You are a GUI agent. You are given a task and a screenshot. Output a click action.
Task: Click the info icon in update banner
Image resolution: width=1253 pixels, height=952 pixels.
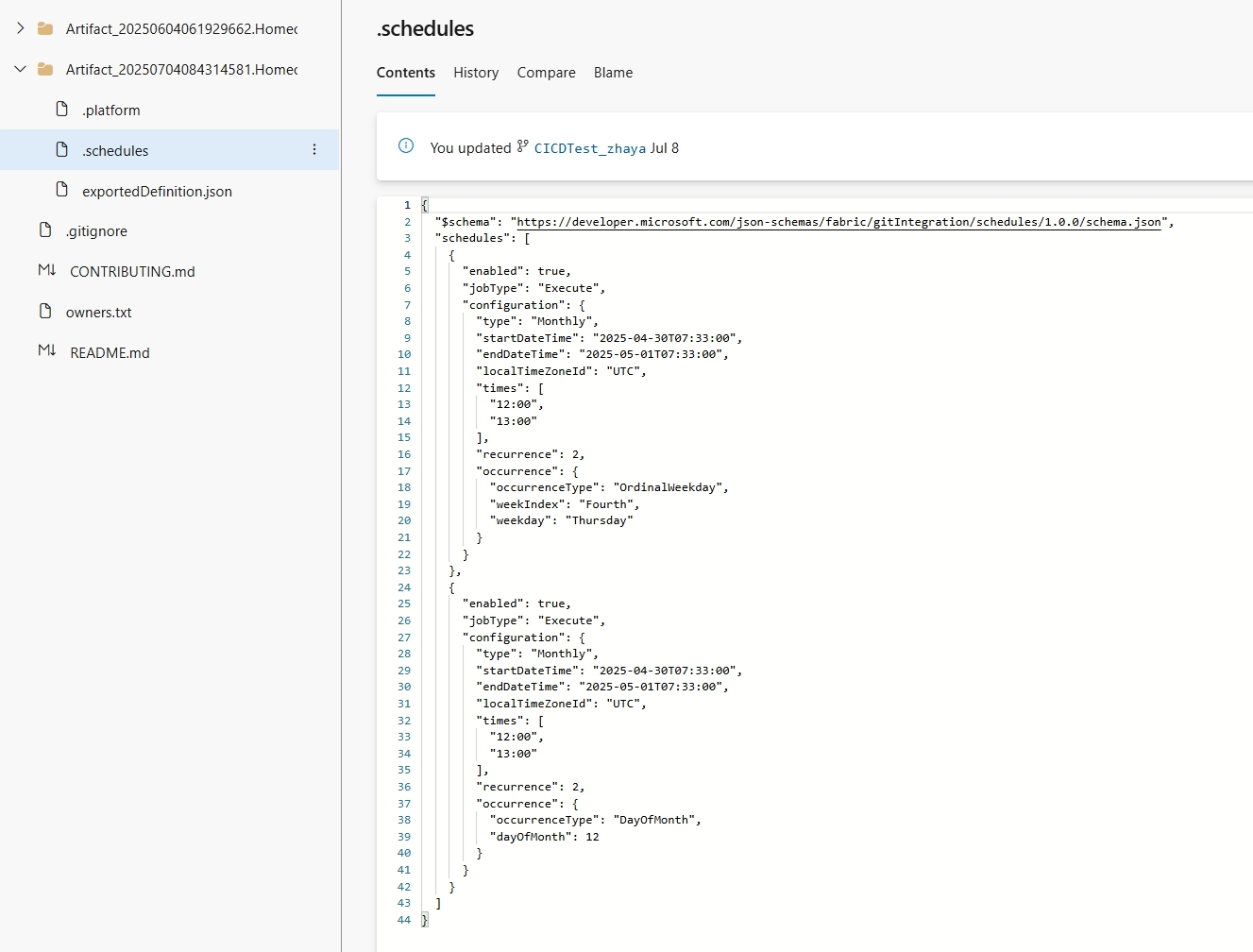[x=406, y=145]
